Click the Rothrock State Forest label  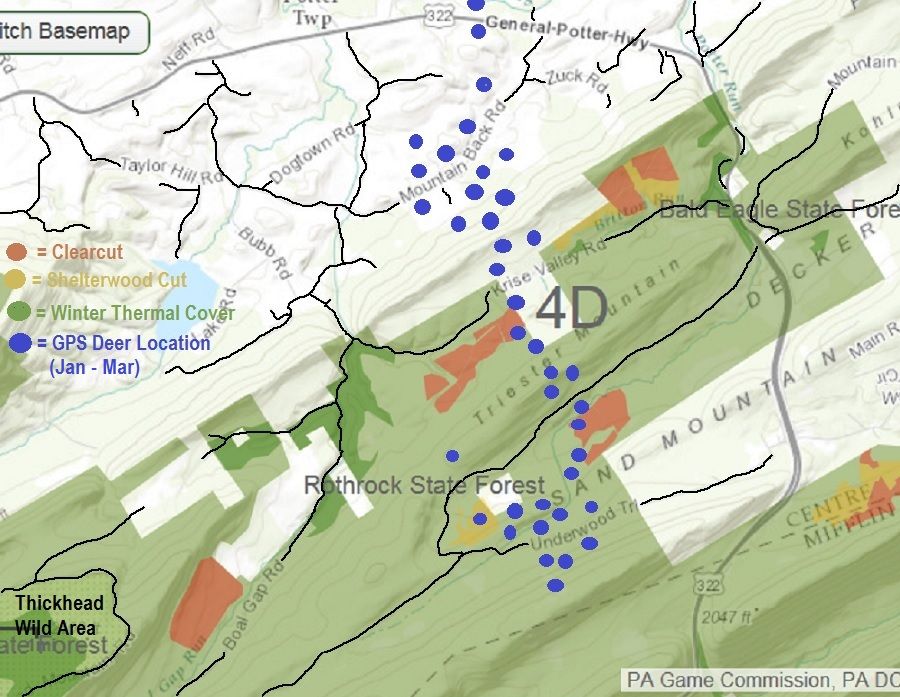tap(424, 486)
